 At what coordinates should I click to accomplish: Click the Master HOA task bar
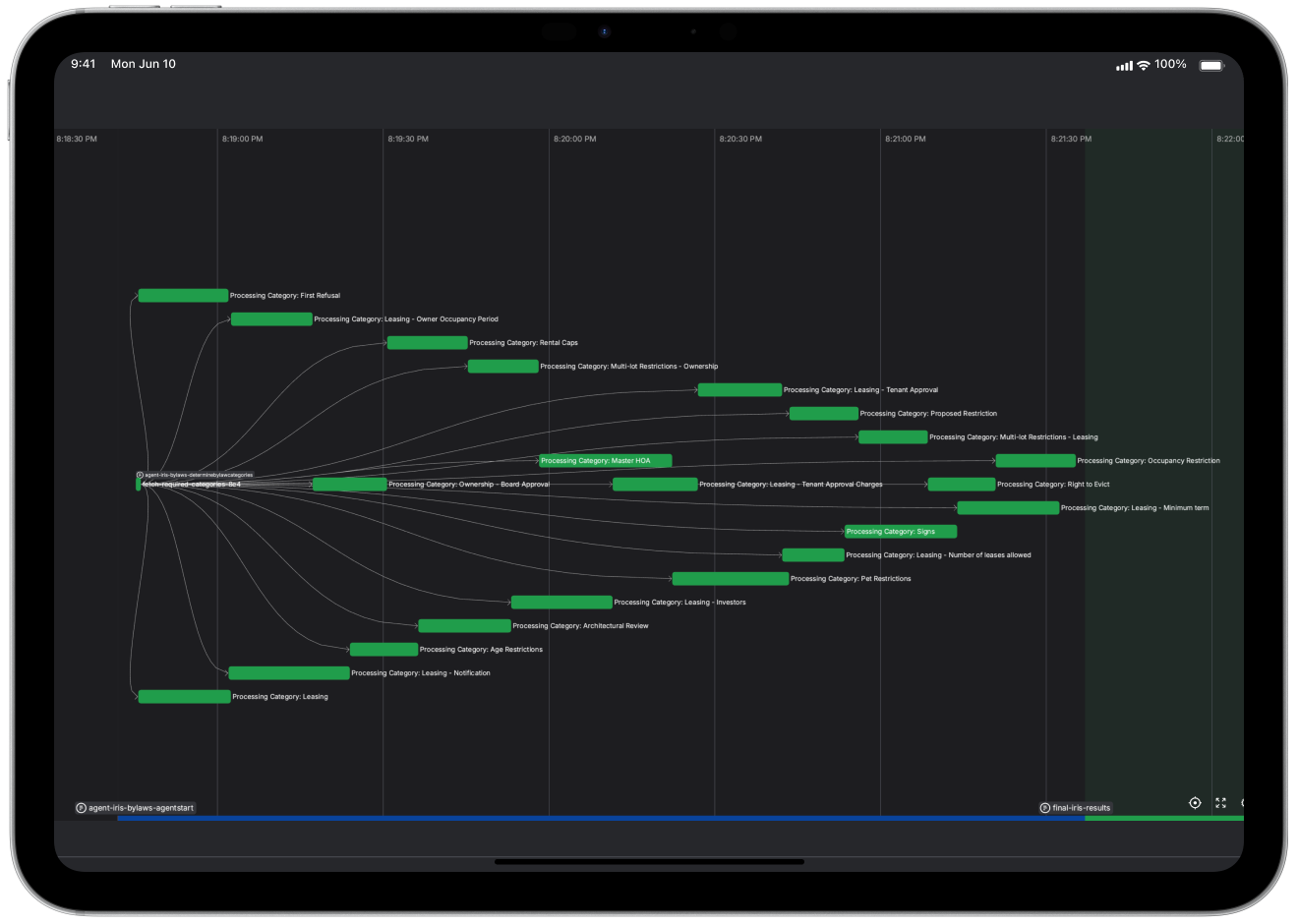(605, 461)
